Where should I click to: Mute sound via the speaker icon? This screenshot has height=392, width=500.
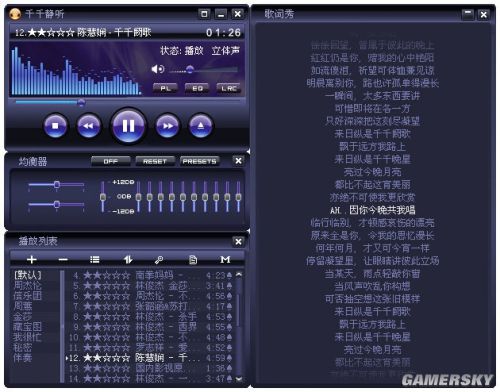tap(157, 69)
